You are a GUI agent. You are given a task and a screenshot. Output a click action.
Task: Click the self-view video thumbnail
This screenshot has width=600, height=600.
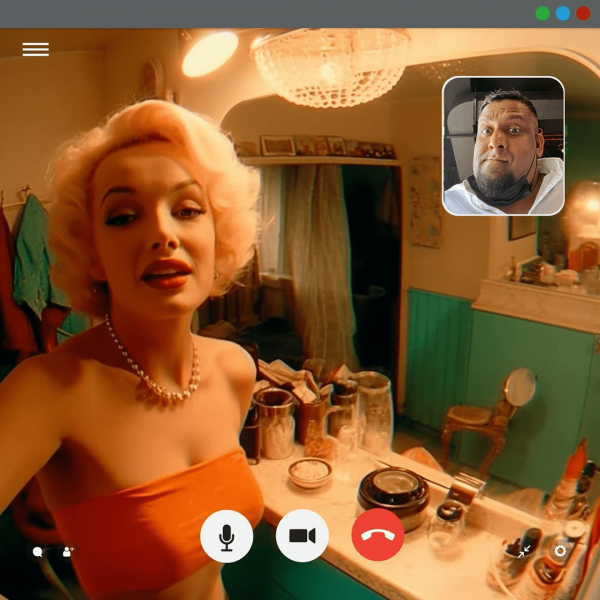(503, 146)
